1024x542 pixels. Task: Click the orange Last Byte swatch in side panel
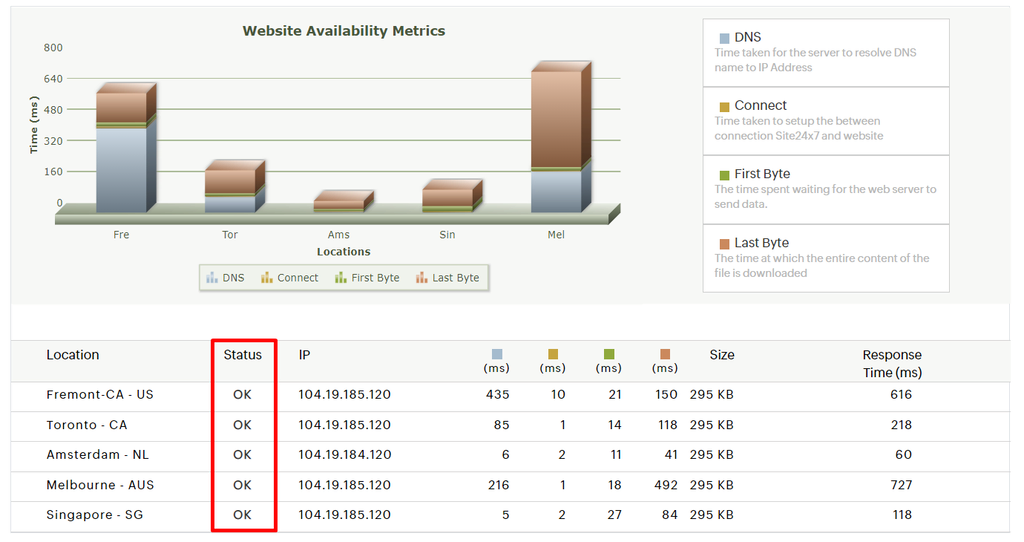click(x=724, y=244)
